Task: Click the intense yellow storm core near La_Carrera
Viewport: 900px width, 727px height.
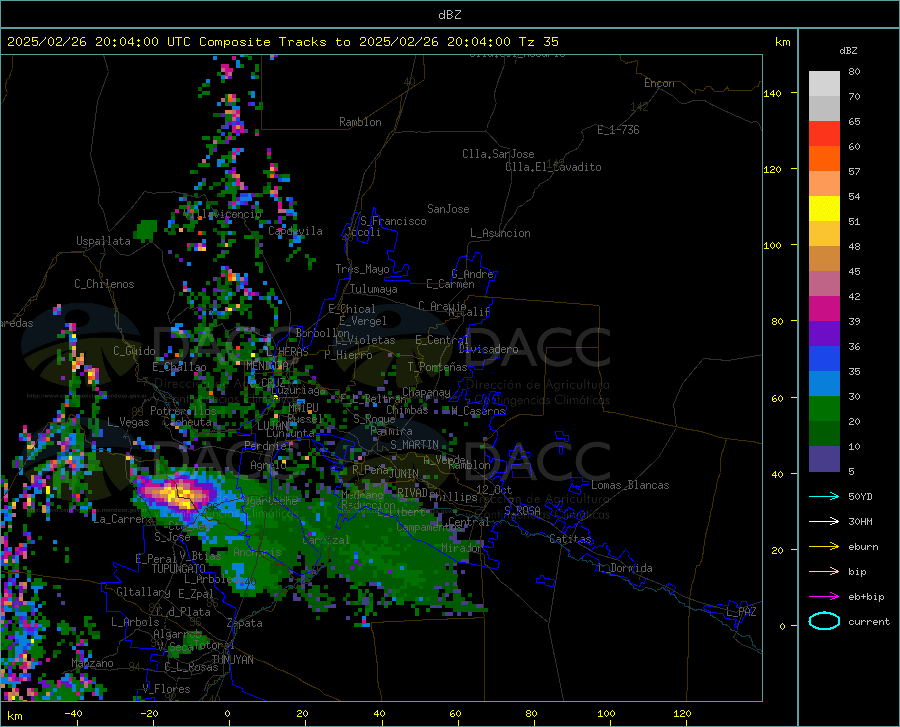Action: 177,494
